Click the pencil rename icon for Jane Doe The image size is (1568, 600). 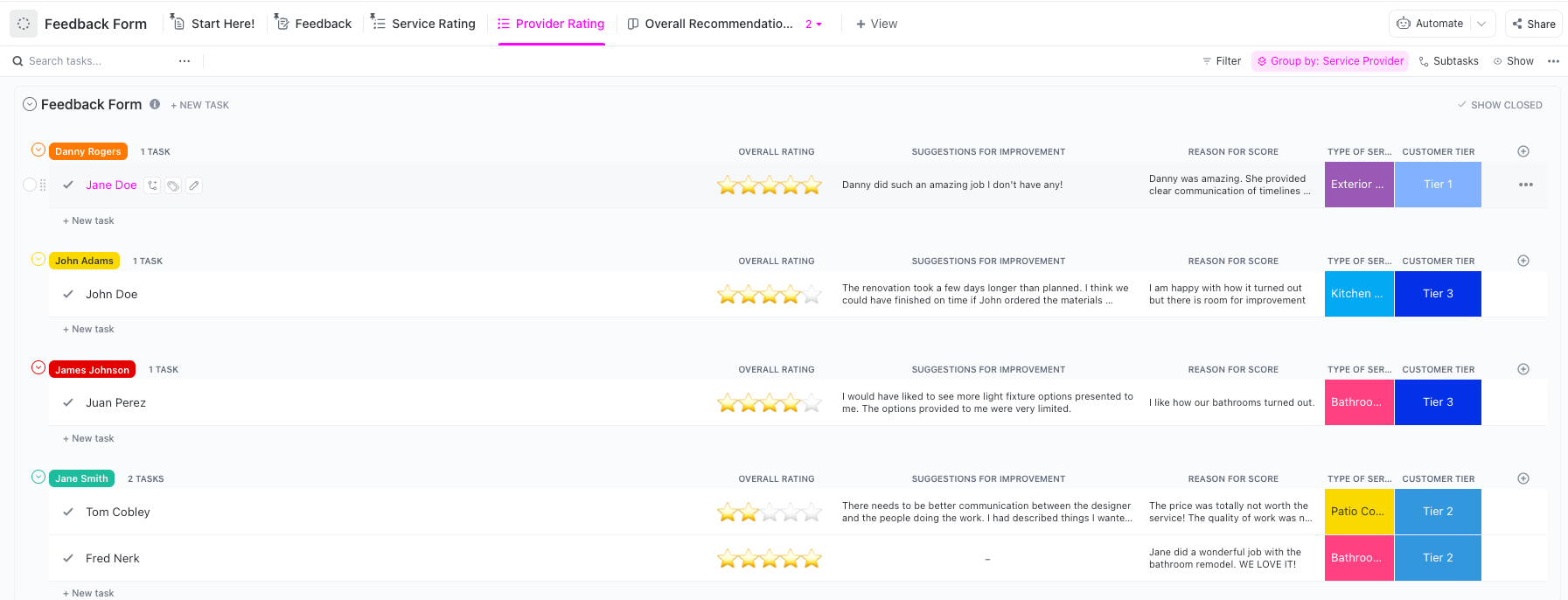pyautogui.click(x=194, y=185)
